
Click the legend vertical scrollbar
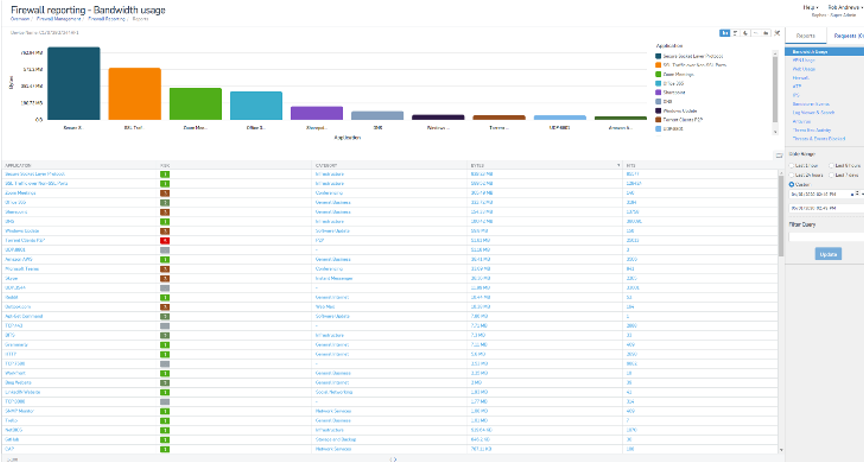coord(775,88)
